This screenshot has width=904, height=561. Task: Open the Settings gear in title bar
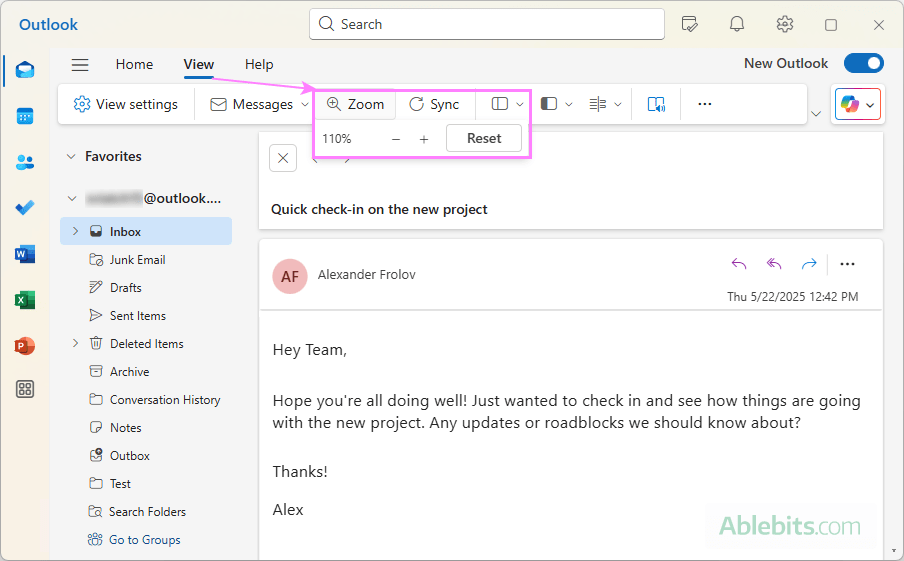coord(785,24)
